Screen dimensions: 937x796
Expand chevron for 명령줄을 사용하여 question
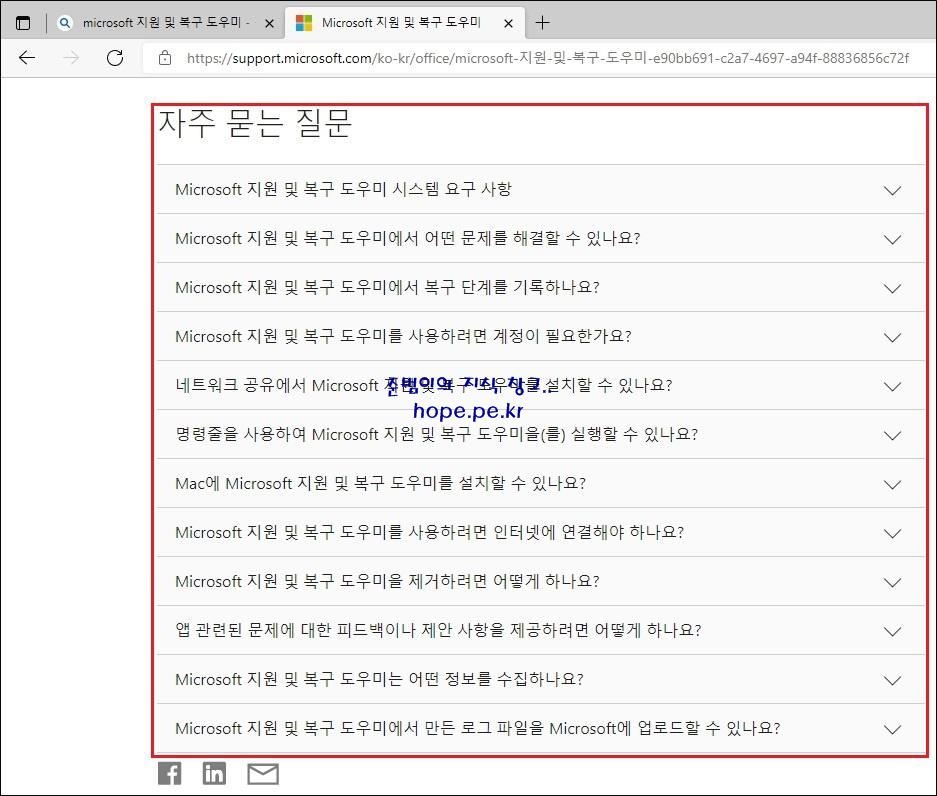[892, 436]
